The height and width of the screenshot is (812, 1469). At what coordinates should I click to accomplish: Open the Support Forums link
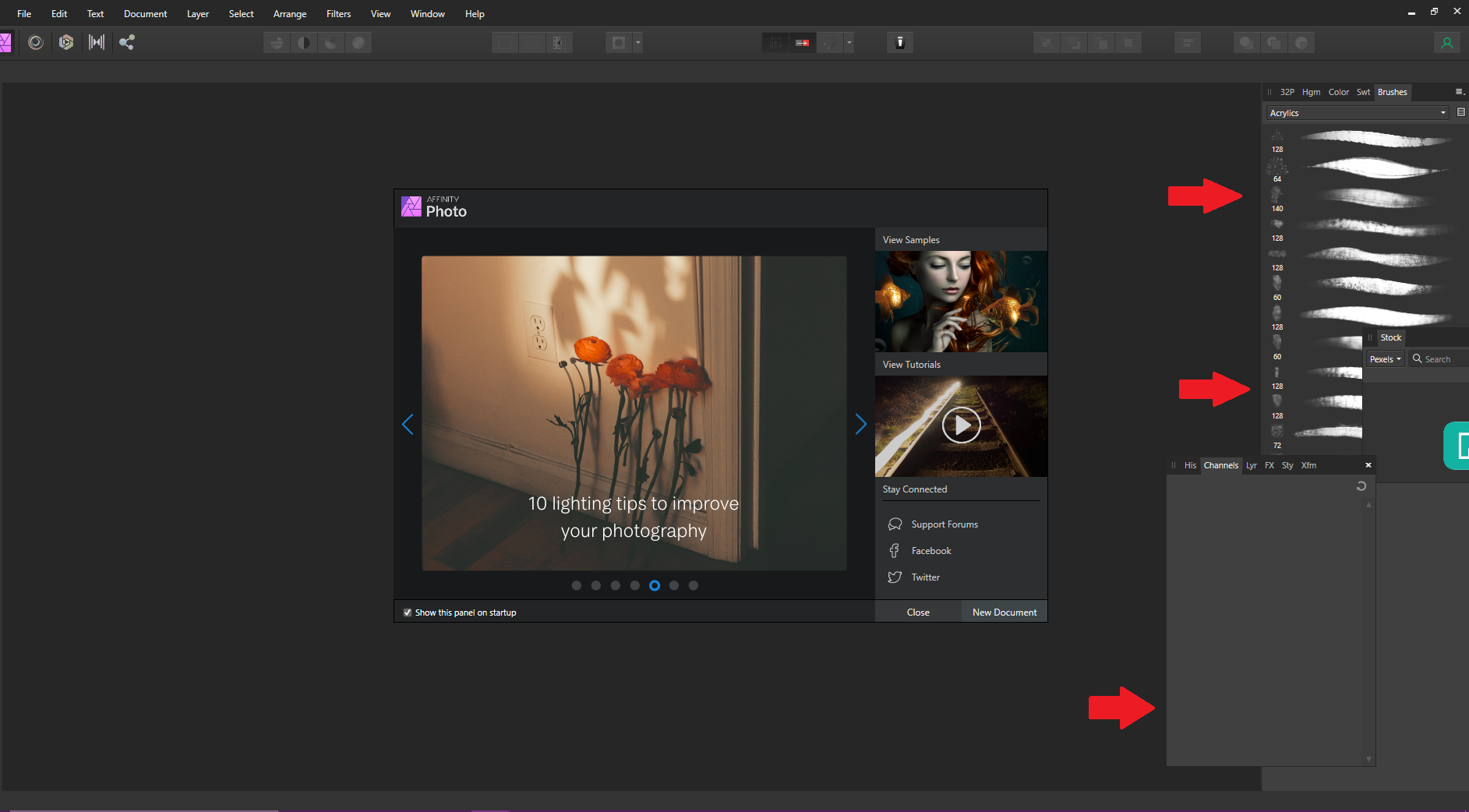point(944,524)
